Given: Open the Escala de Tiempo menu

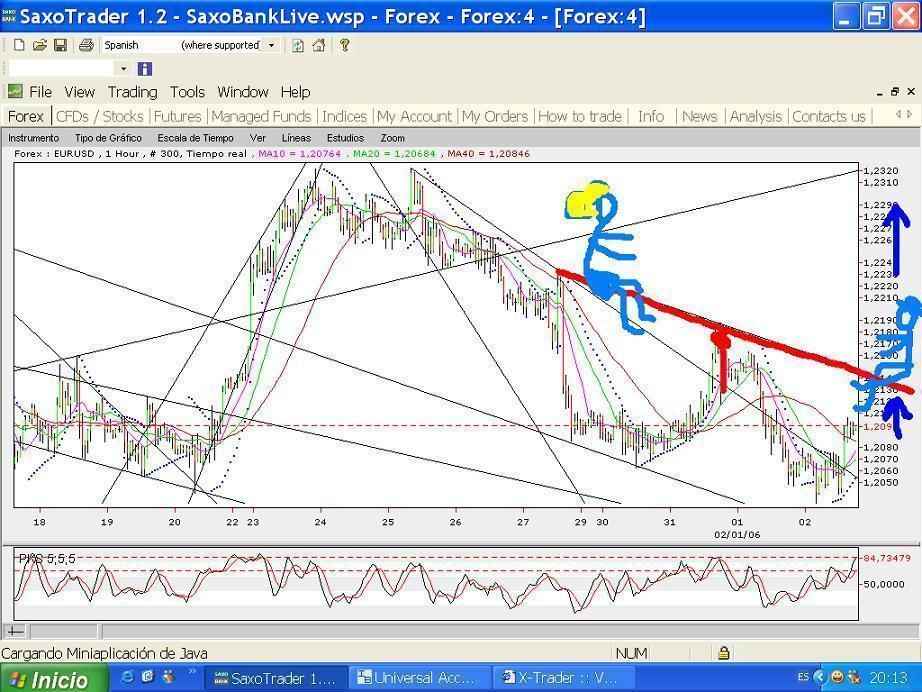Looking at the screenshot, I should point(195,138).
